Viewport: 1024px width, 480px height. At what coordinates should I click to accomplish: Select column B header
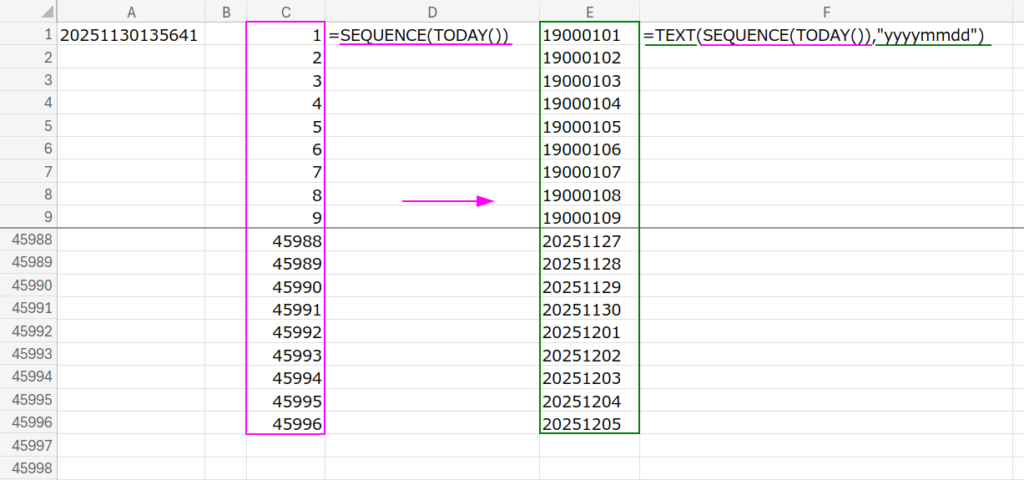tap(226, 11)
